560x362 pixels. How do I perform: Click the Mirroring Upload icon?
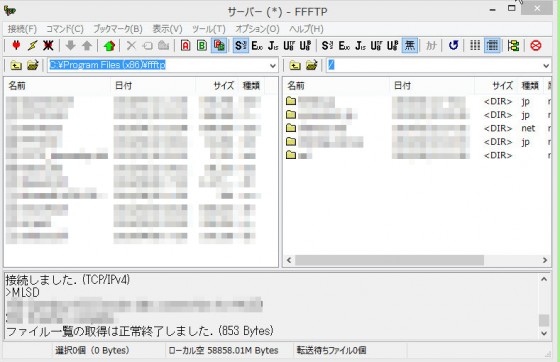point(109,45)
